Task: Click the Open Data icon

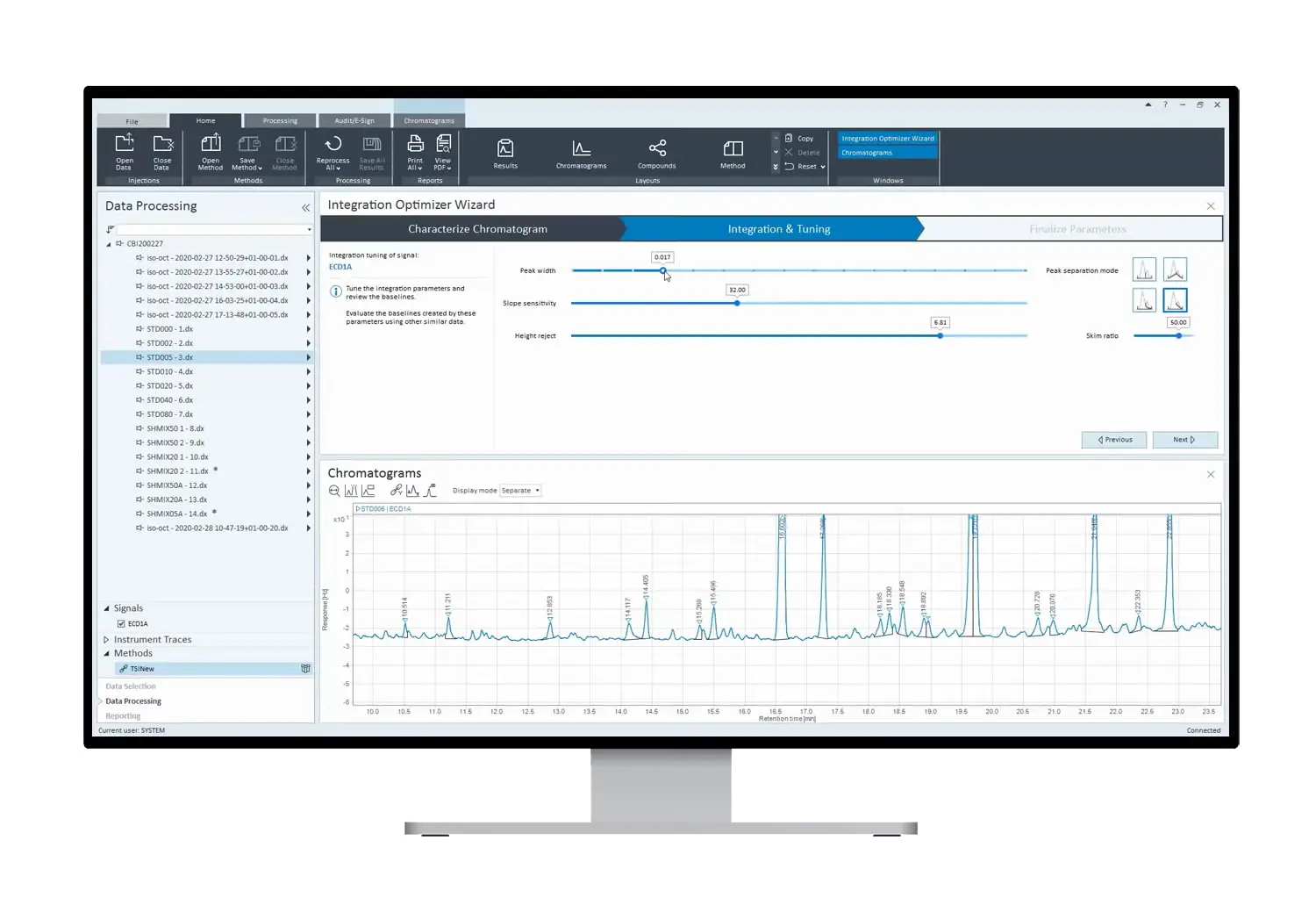Action: (x=125, y=145)
